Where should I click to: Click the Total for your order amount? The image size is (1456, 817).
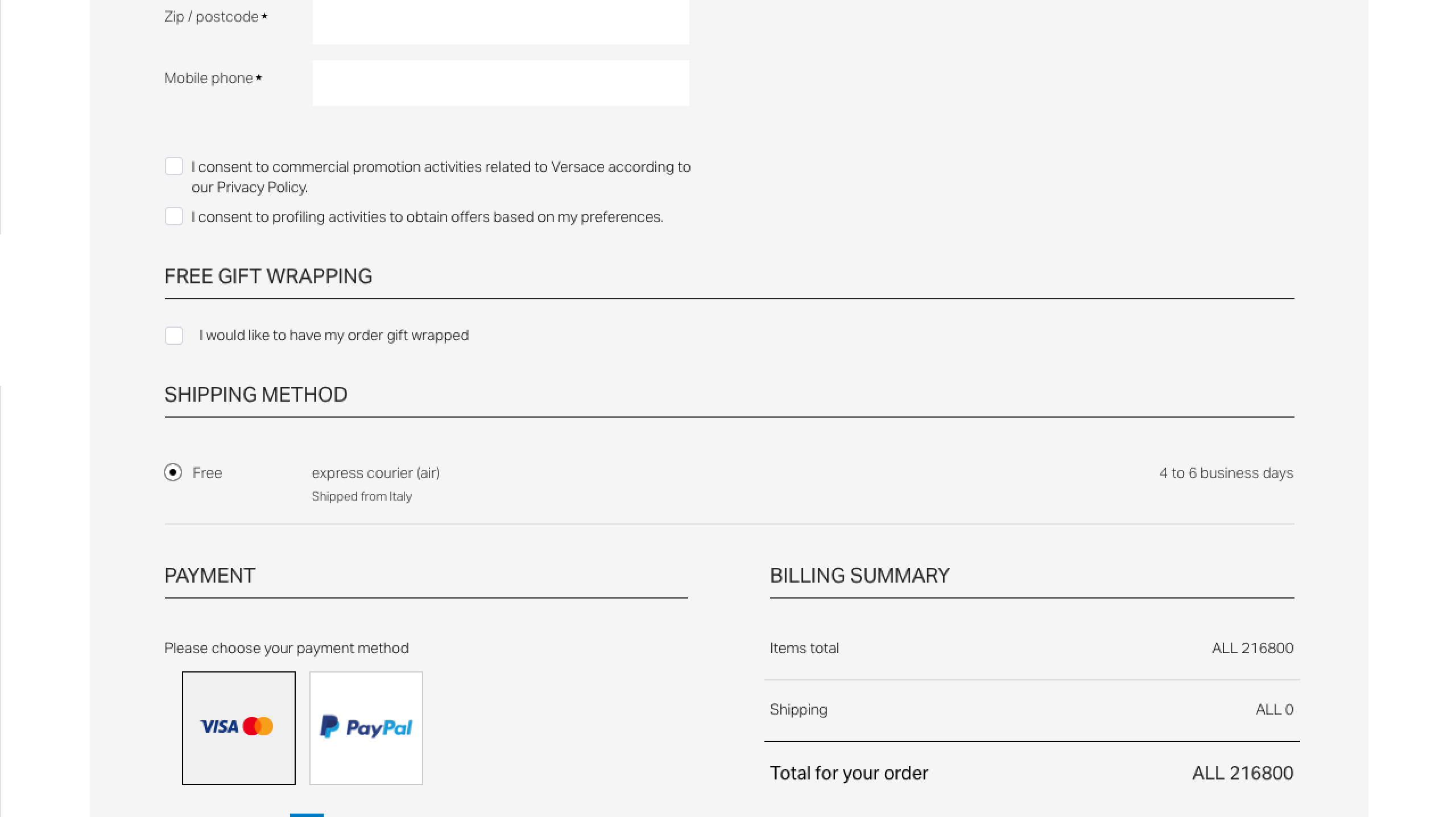(x=1243, y=773)
